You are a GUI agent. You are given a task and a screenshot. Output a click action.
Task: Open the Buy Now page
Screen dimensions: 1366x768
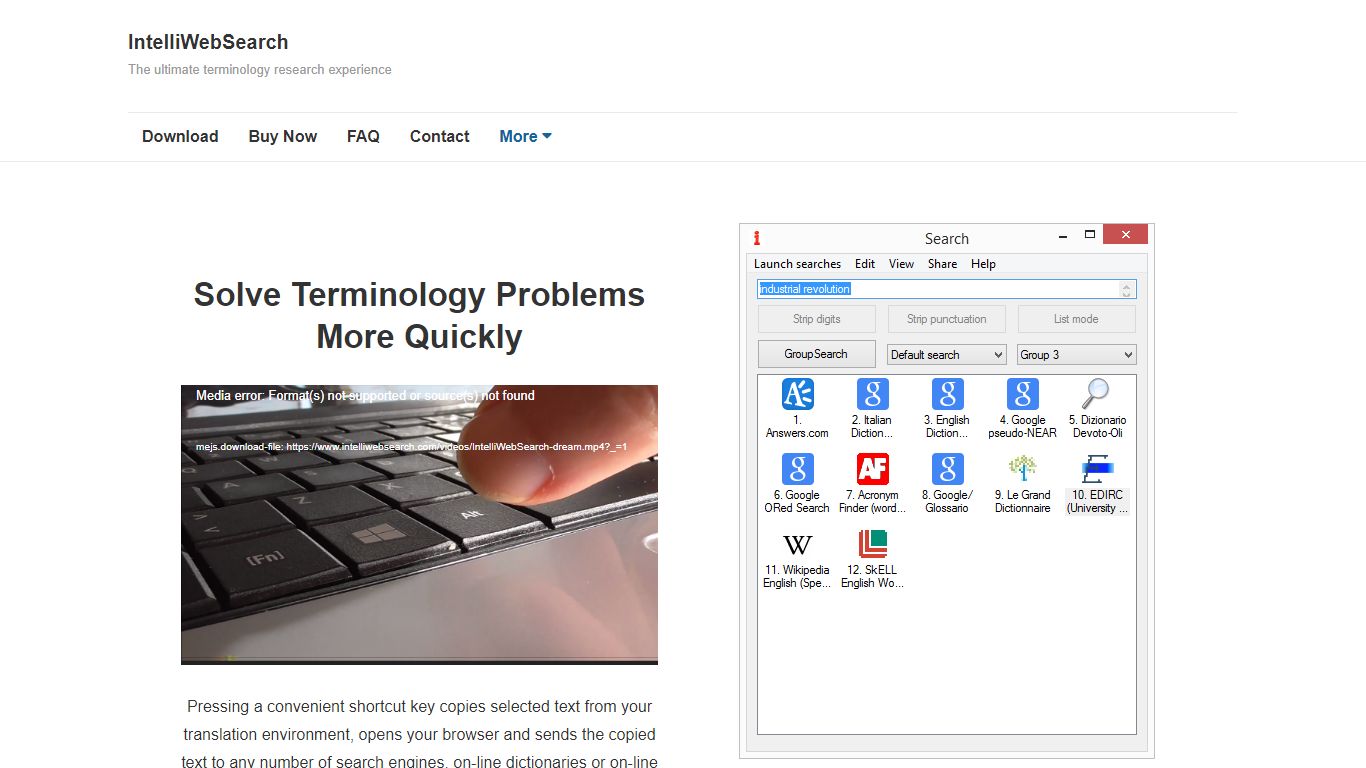click(x=283, y=137)
